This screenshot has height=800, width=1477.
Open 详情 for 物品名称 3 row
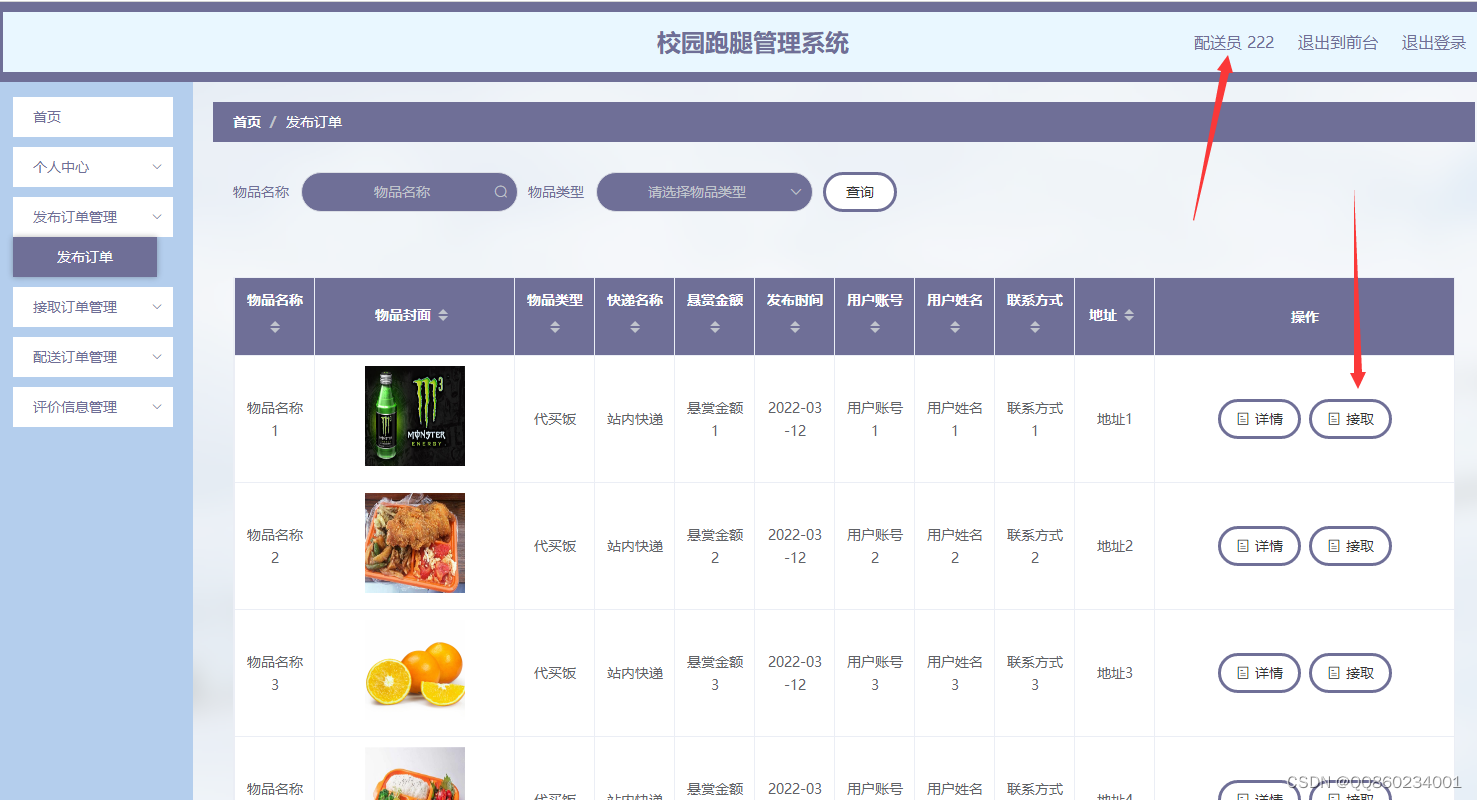[x=1259, y=673]
